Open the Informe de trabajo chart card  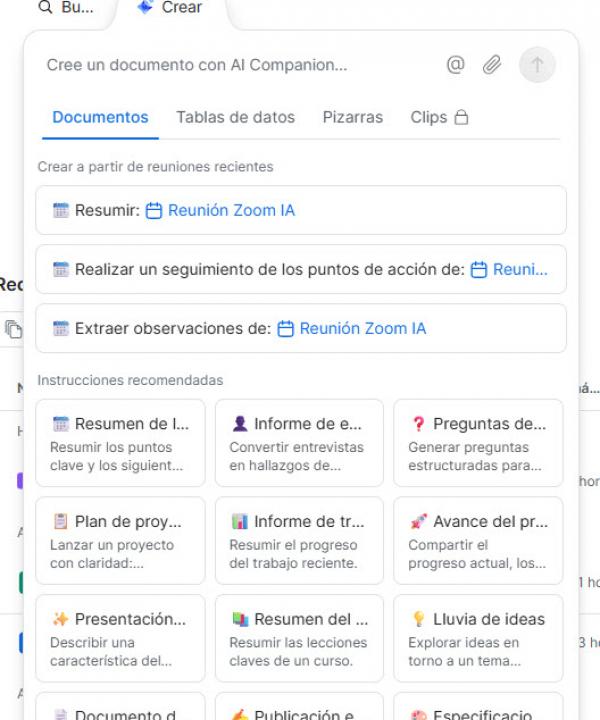pos(299,540)
